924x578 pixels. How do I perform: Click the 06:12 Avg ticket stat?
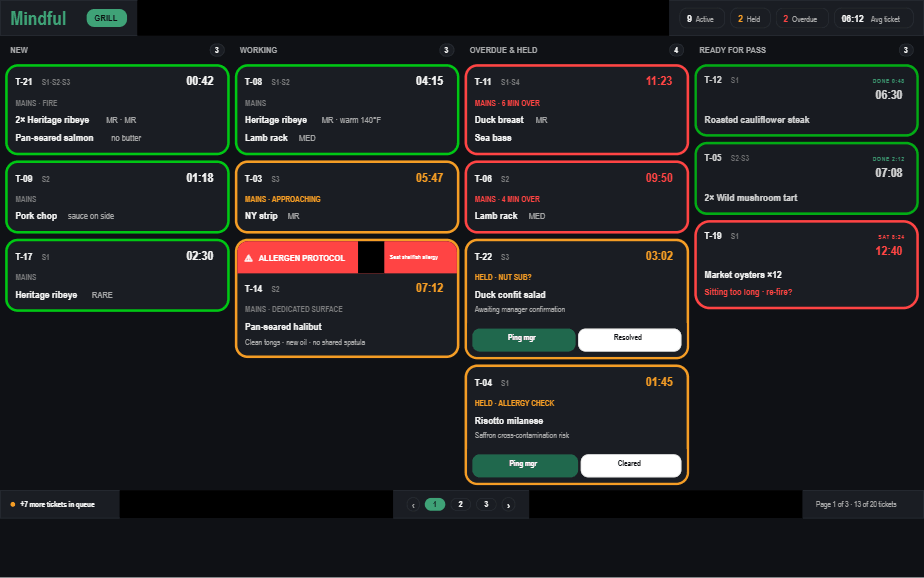pyautogui.click(x=873, y=19)
